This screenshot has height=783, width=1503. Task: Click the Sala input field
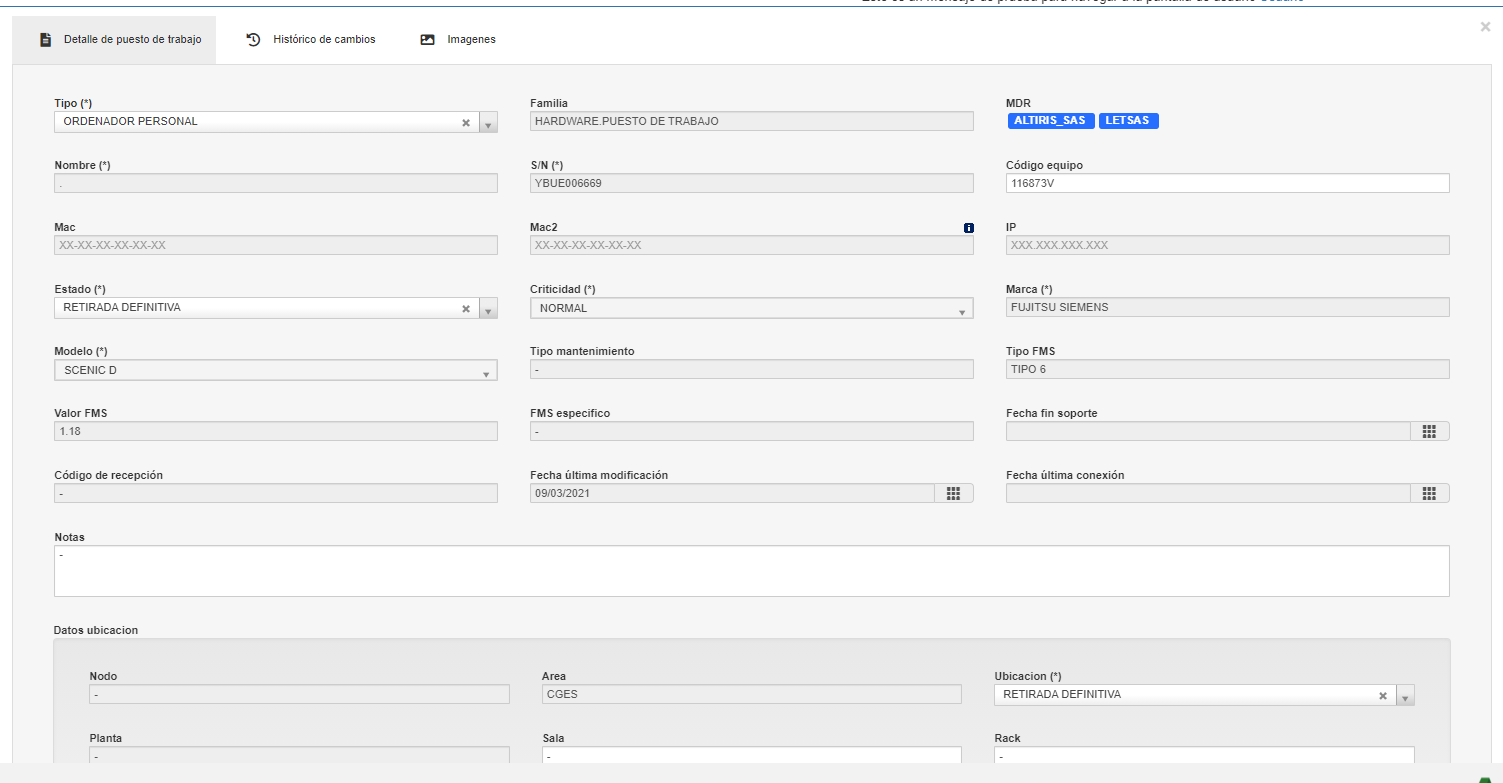751,757
